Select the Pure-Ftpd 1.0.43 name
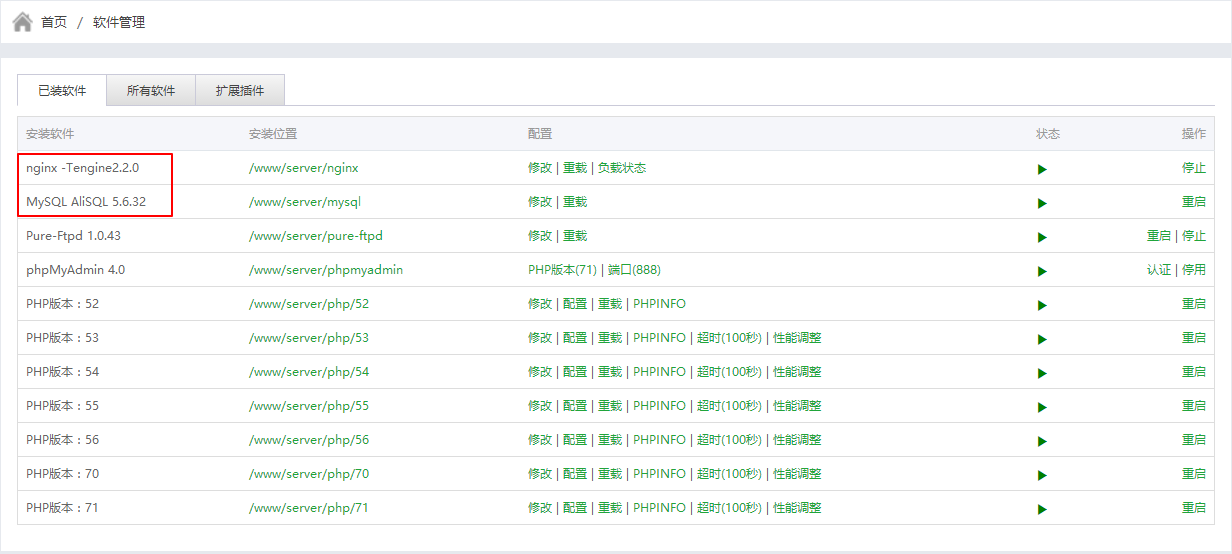This screenshot has height=554, width=1232. click(x=73, y=236)
